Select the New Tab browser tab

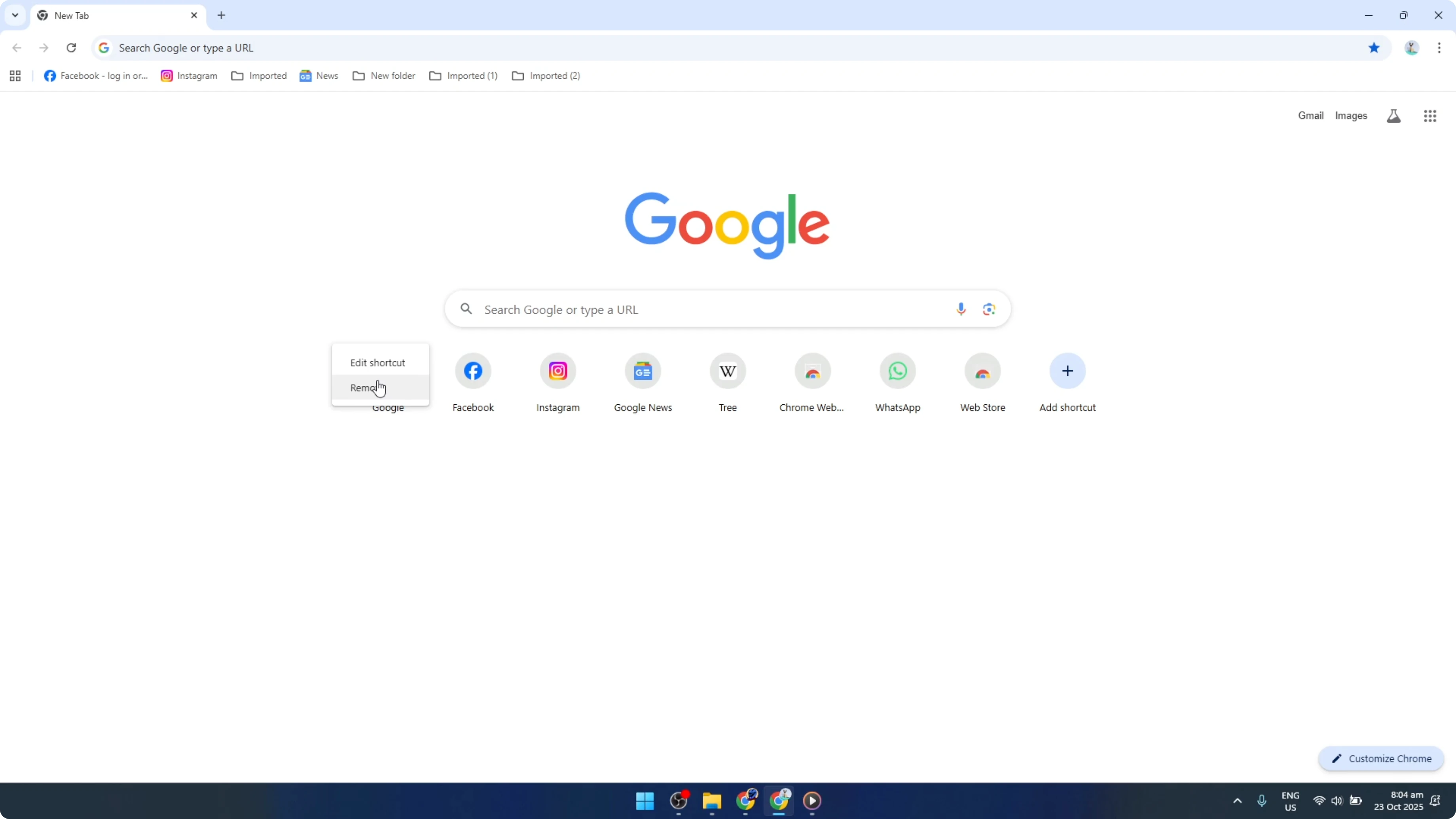(x=118, y=16)
